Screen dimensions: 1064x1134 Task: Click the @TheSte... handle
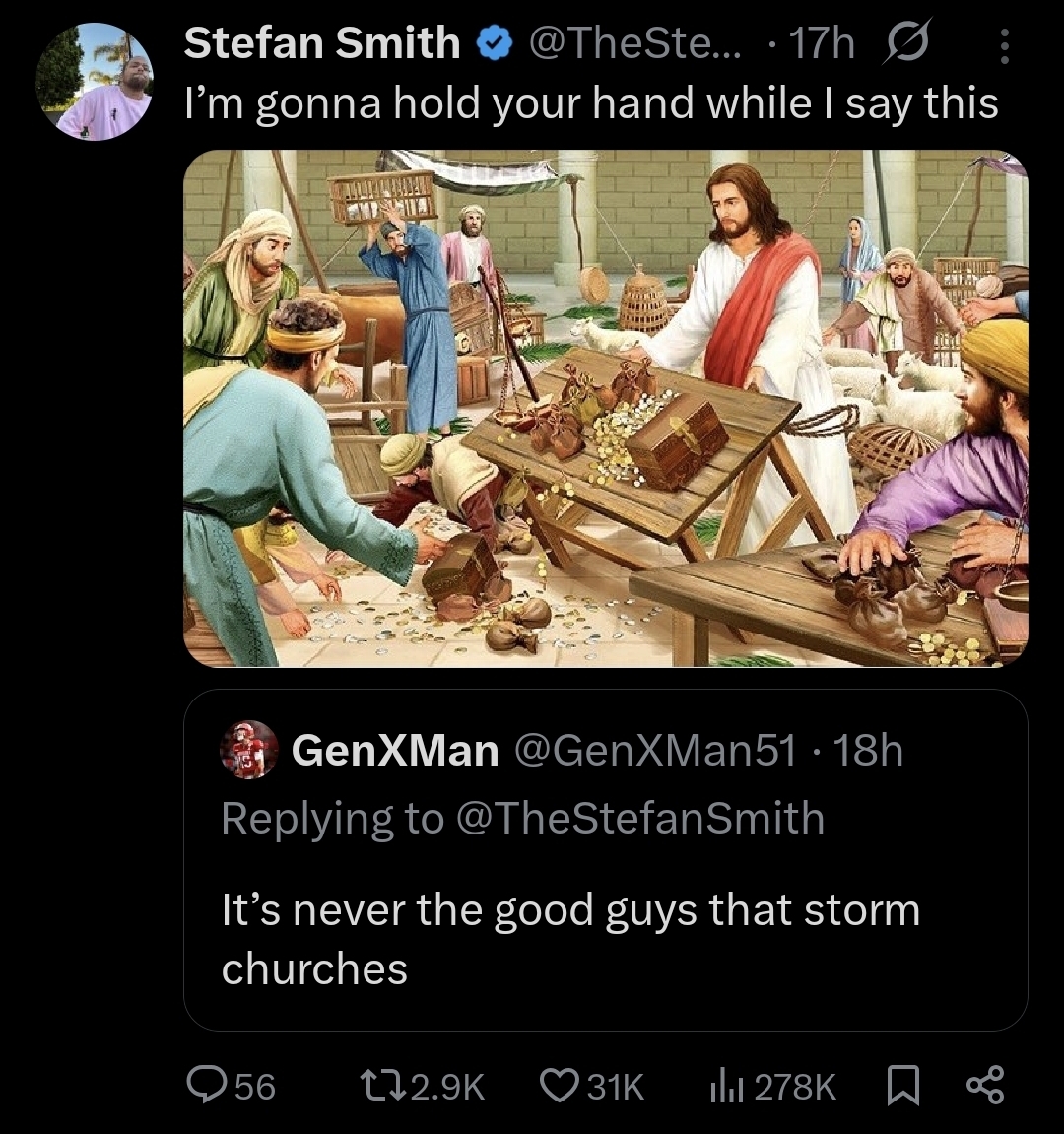[x=637, y=43]
